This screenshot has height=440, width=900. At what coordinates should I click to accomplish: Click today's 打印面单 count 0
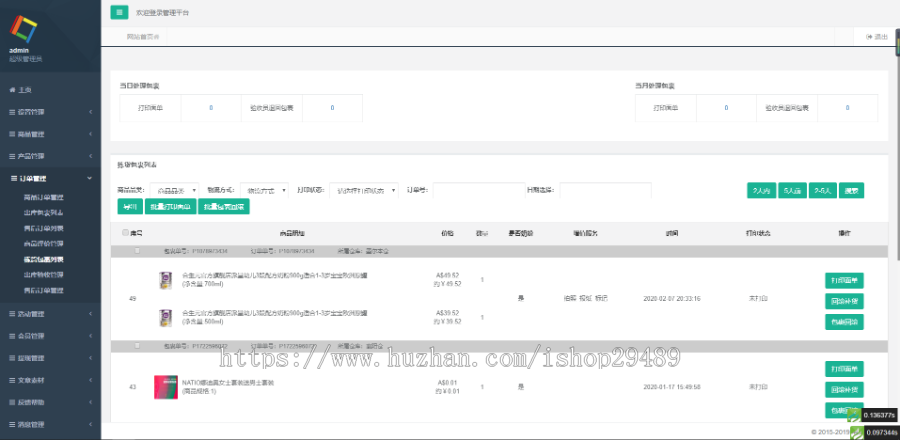(x=211, y=108)
